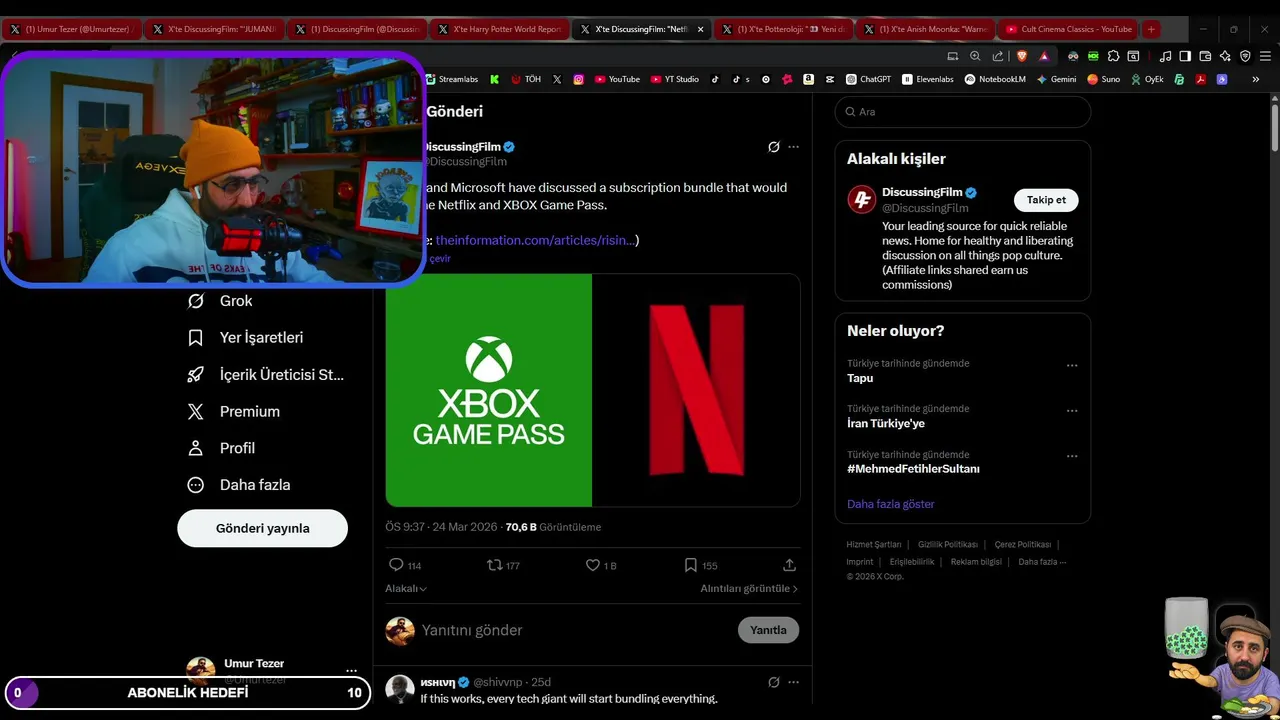Open the post's three-dot more menu

click(x=793, y=147)
